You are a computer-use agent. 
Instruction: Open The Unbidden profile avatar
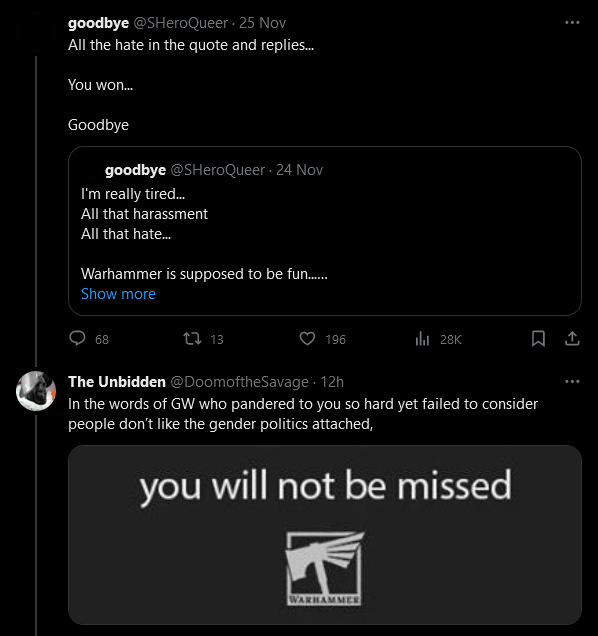(36, 391)
